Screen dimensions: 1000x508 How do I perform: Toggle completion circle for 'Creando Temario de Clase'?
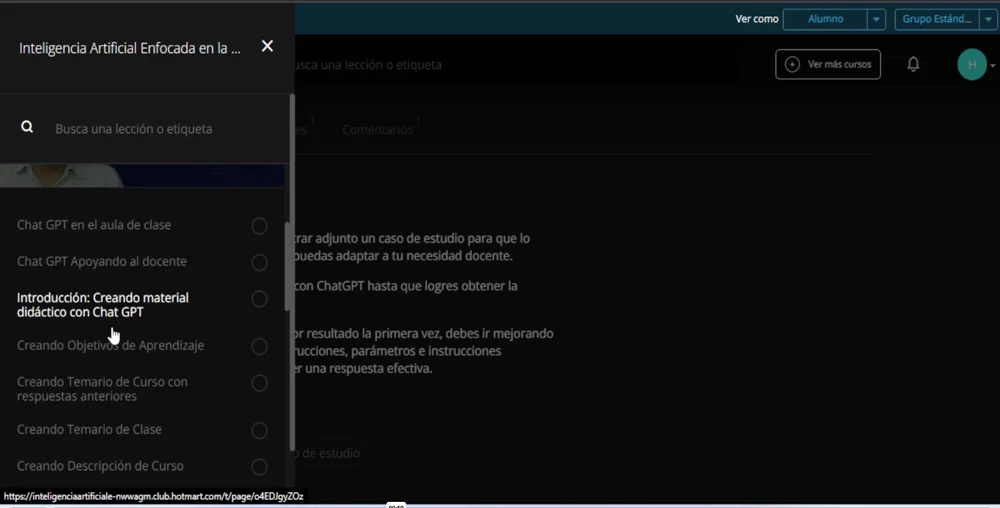259,430
